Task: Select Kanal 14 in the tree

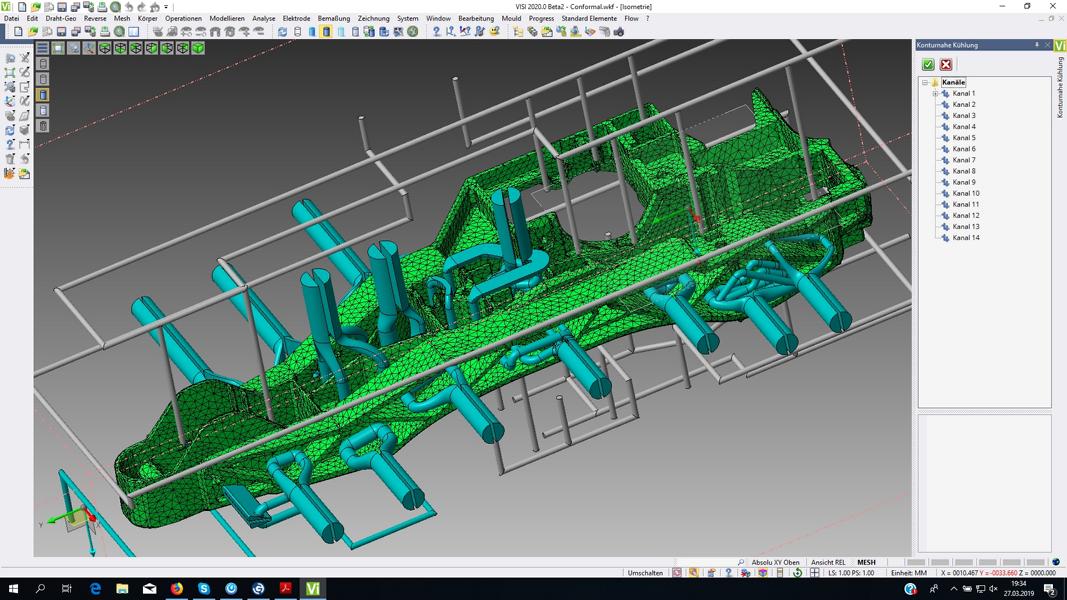Action: (966, 237)
